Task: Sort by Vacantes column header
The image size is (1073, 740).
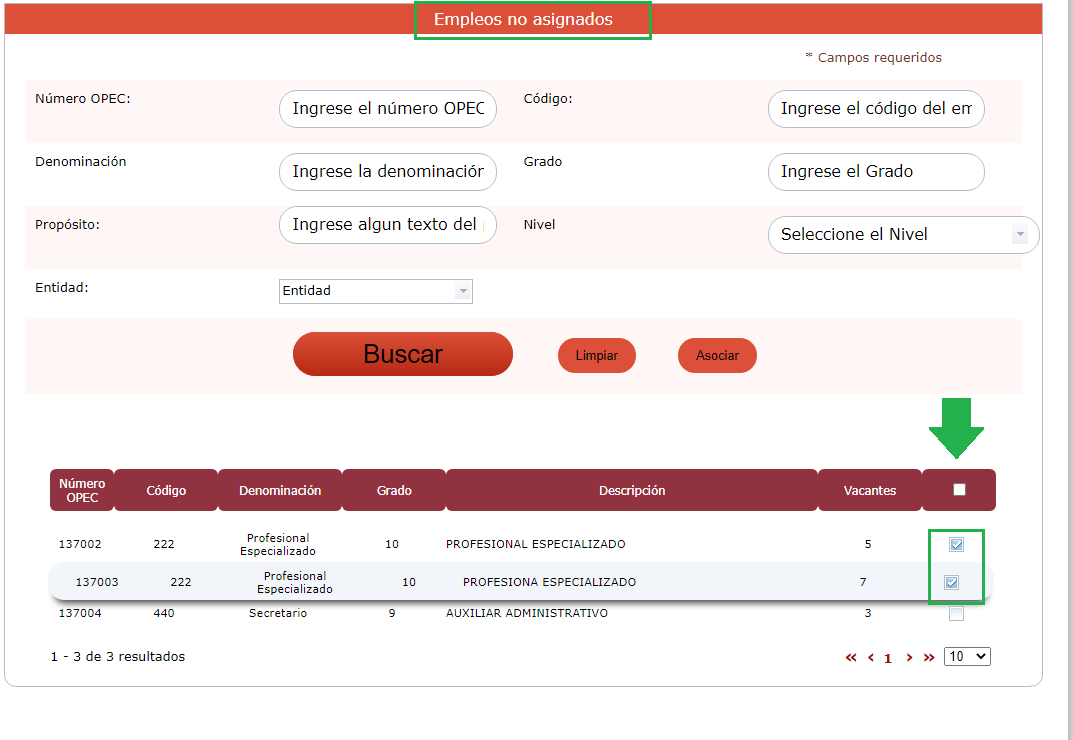Action: click(869, 490)
